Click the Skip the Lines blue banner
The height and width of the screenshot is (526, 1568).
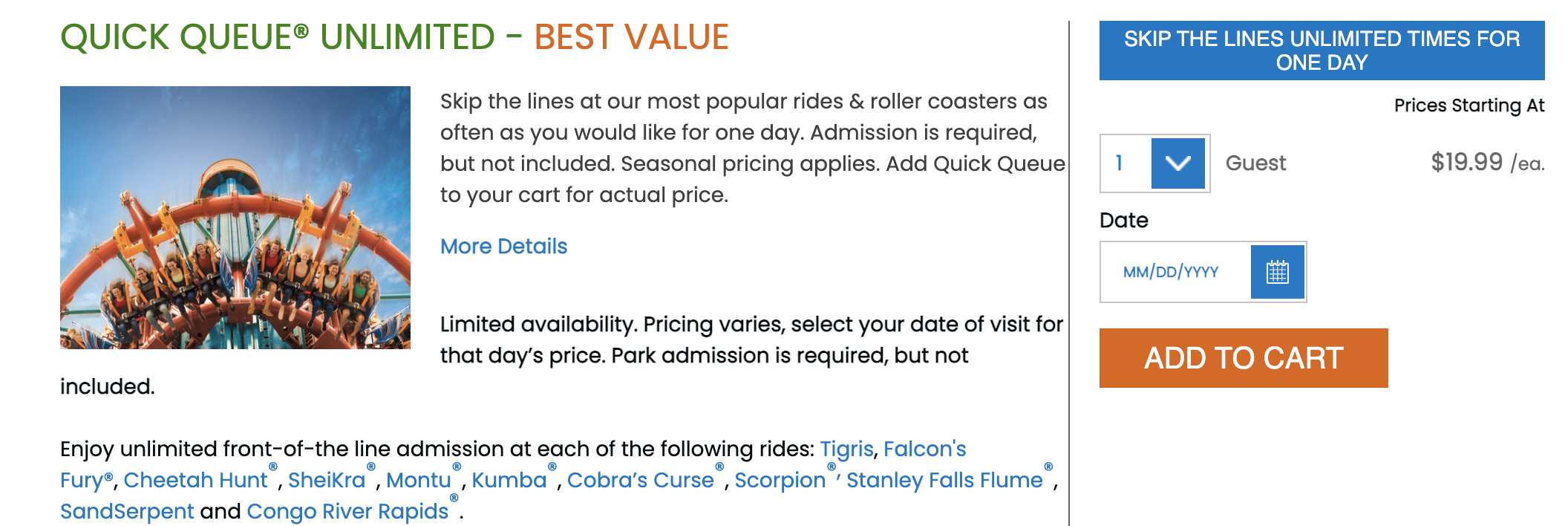click(x=1322, y=51)
